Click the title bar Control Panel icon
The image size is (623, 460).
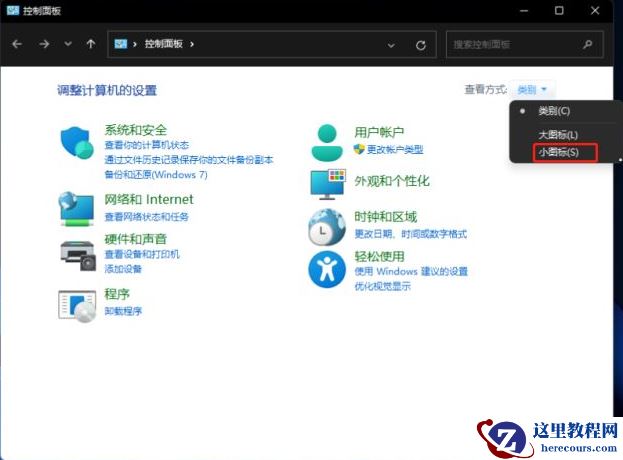13,10
